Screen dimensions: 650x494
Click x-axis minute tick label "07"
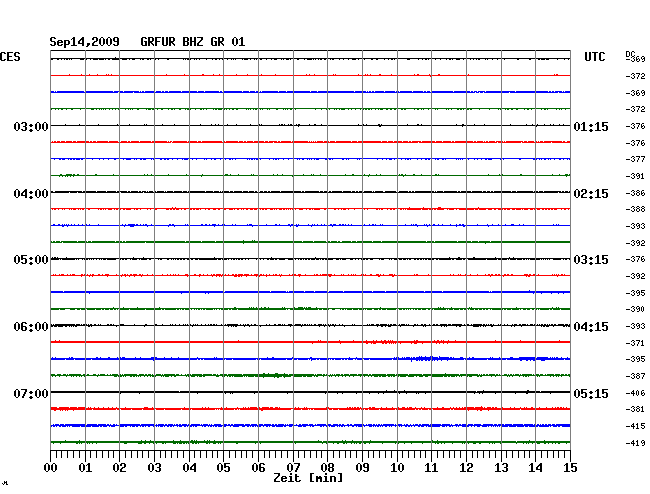pos(293,468)
